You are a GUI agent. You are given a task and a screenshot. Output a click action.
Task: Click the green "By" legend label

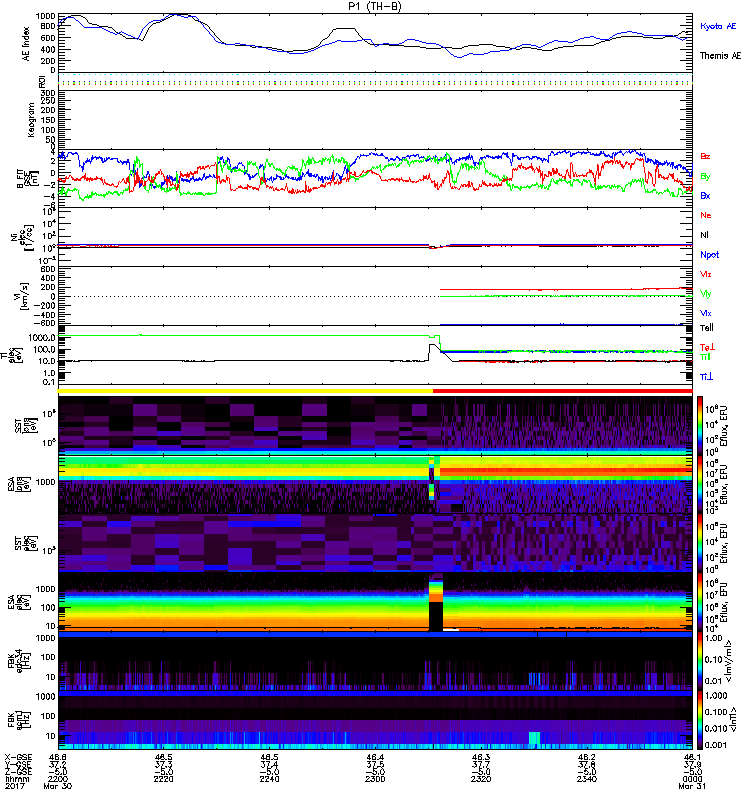click(705, 176)
